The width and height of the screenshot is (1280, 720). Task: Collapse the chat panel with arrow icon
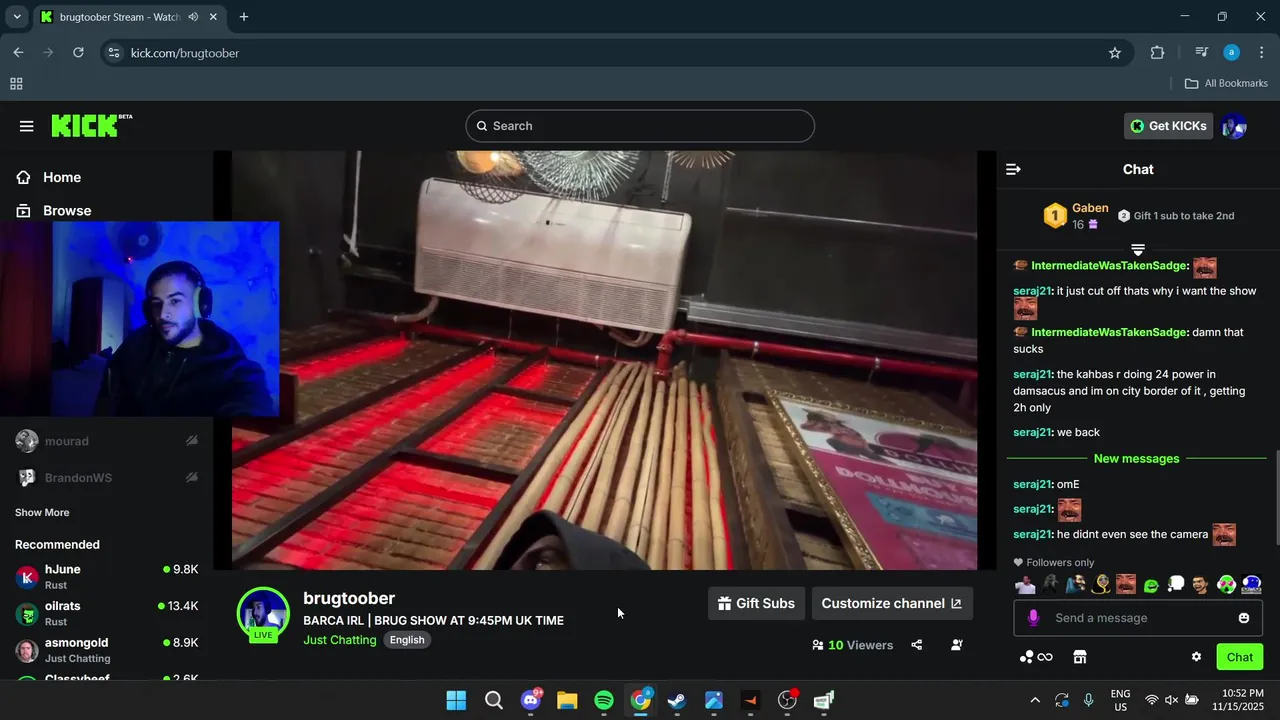pyautogui.click(x=1013, y=169)
